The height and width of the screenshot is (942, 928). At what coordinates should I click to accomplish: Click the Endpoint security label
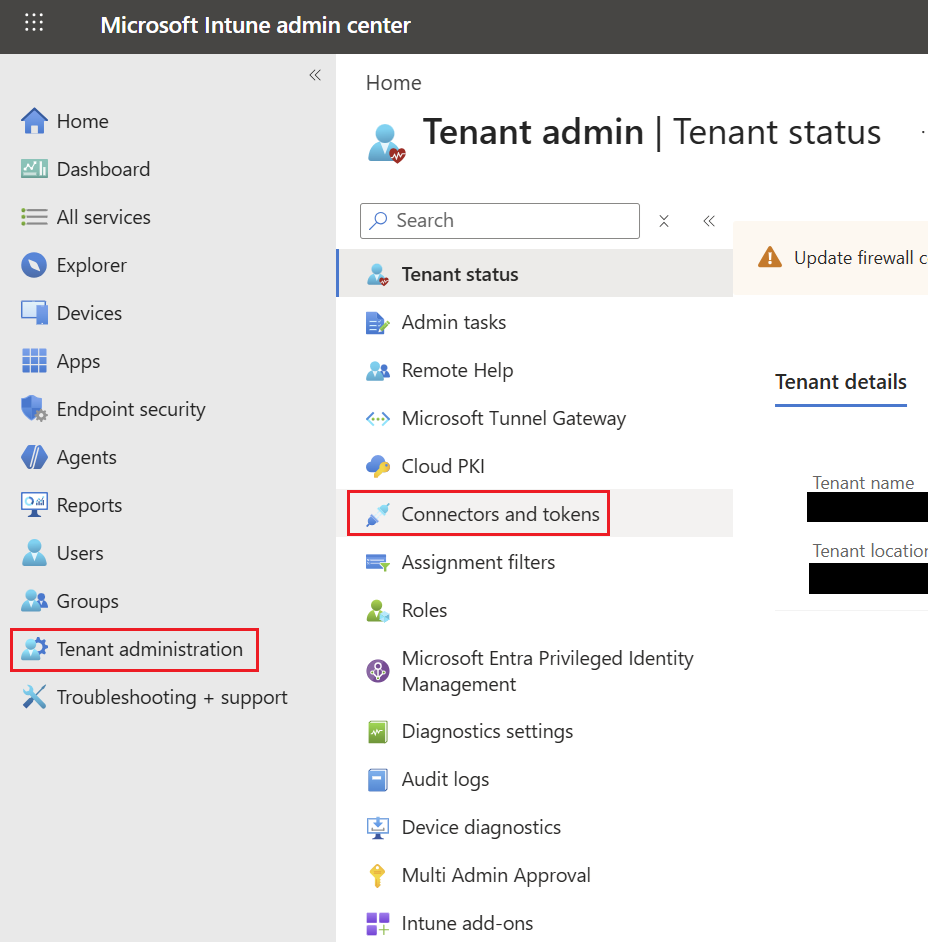tap(131, 410)
